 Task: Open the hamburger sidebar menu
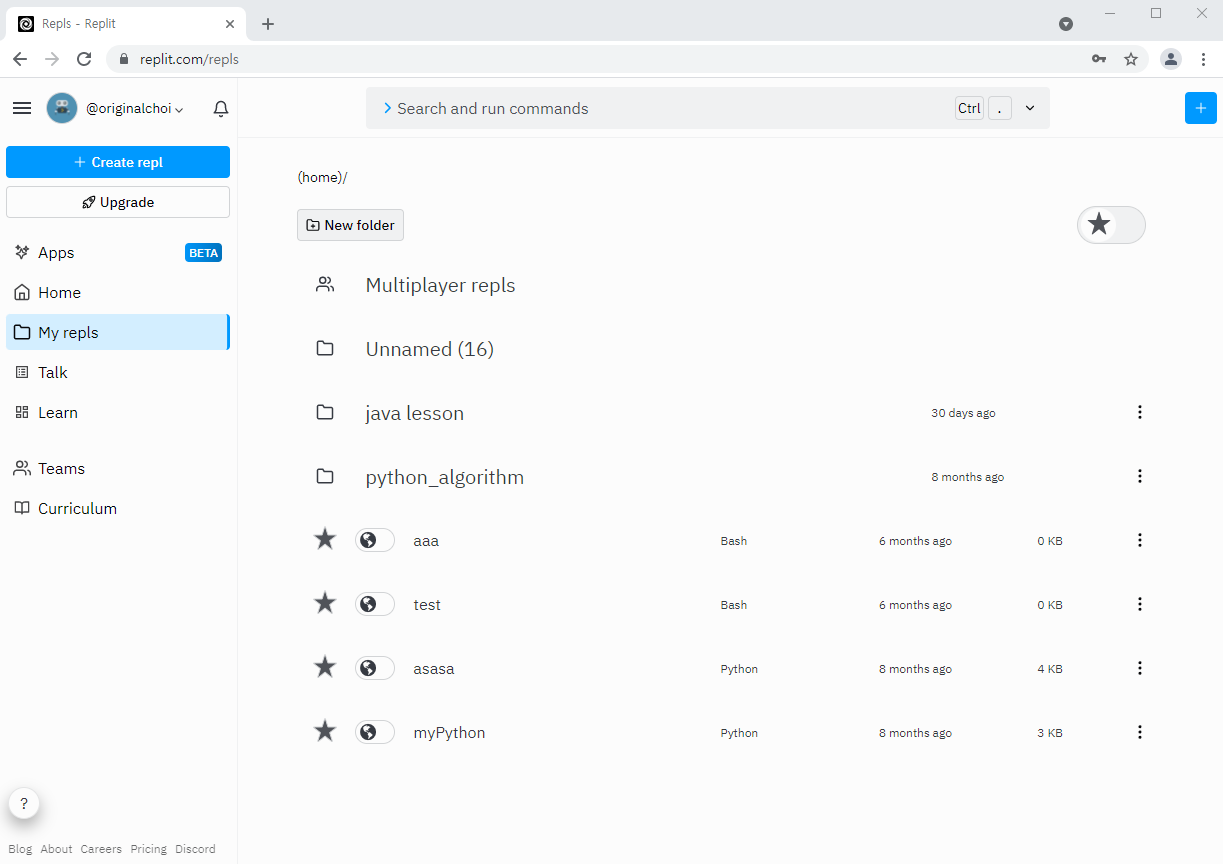(x=22, y=108)
